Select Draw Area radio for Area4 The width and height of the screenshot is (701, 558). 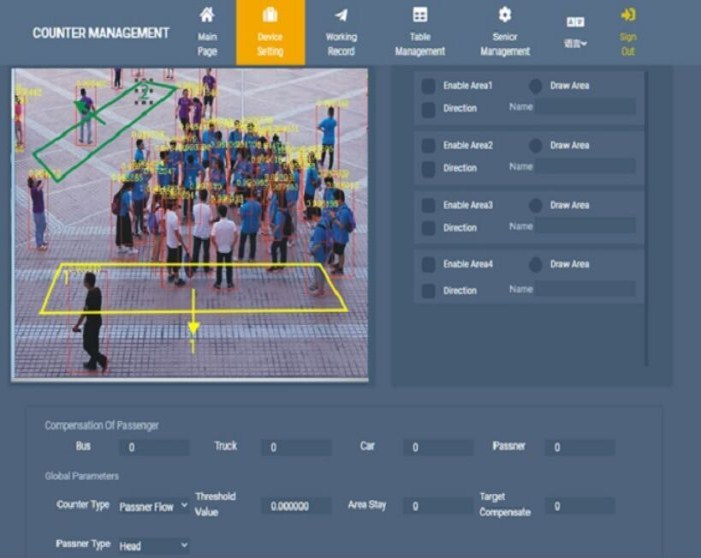[535, 265]
